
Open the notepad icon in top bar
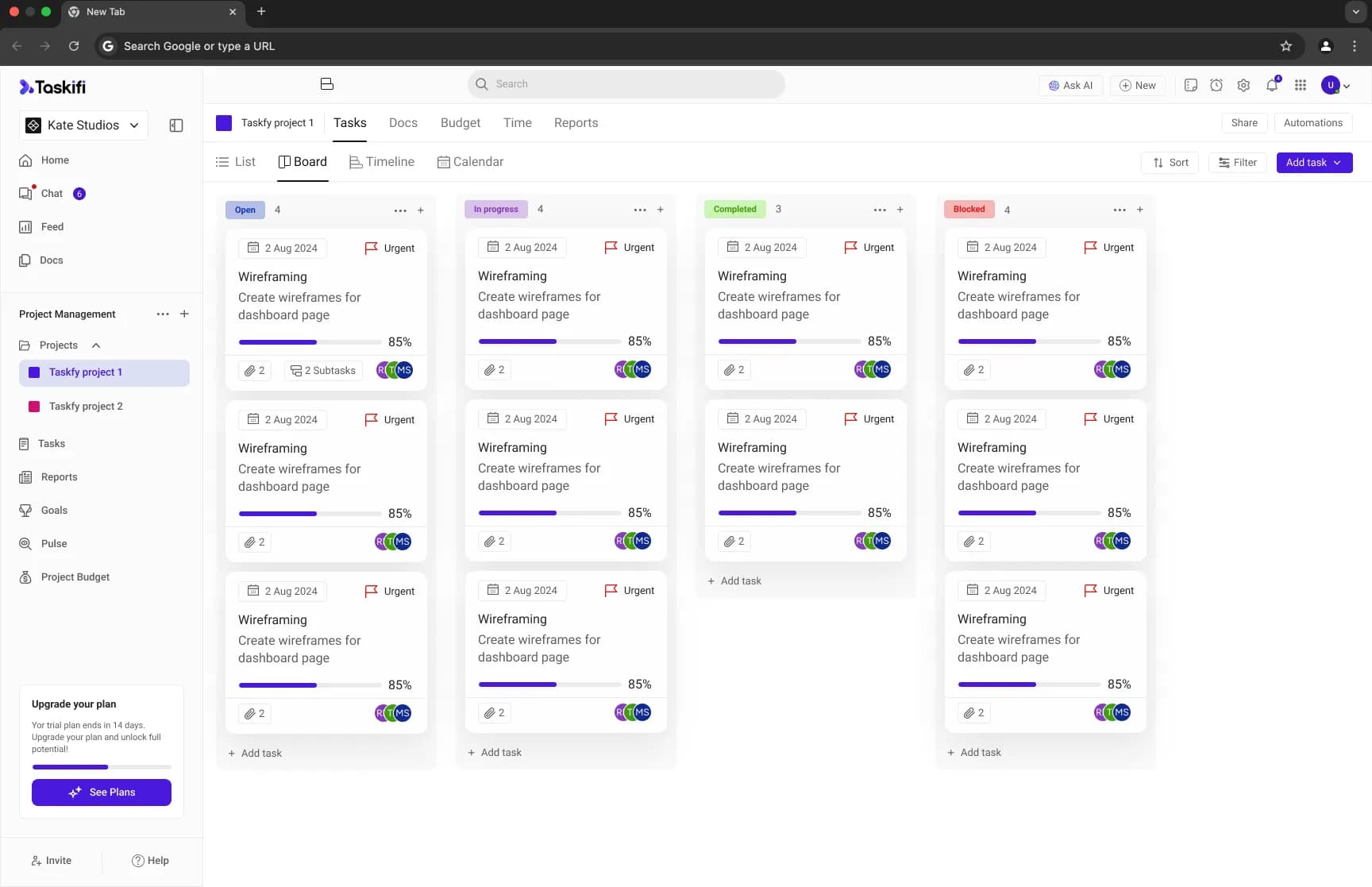[1190, 85]
